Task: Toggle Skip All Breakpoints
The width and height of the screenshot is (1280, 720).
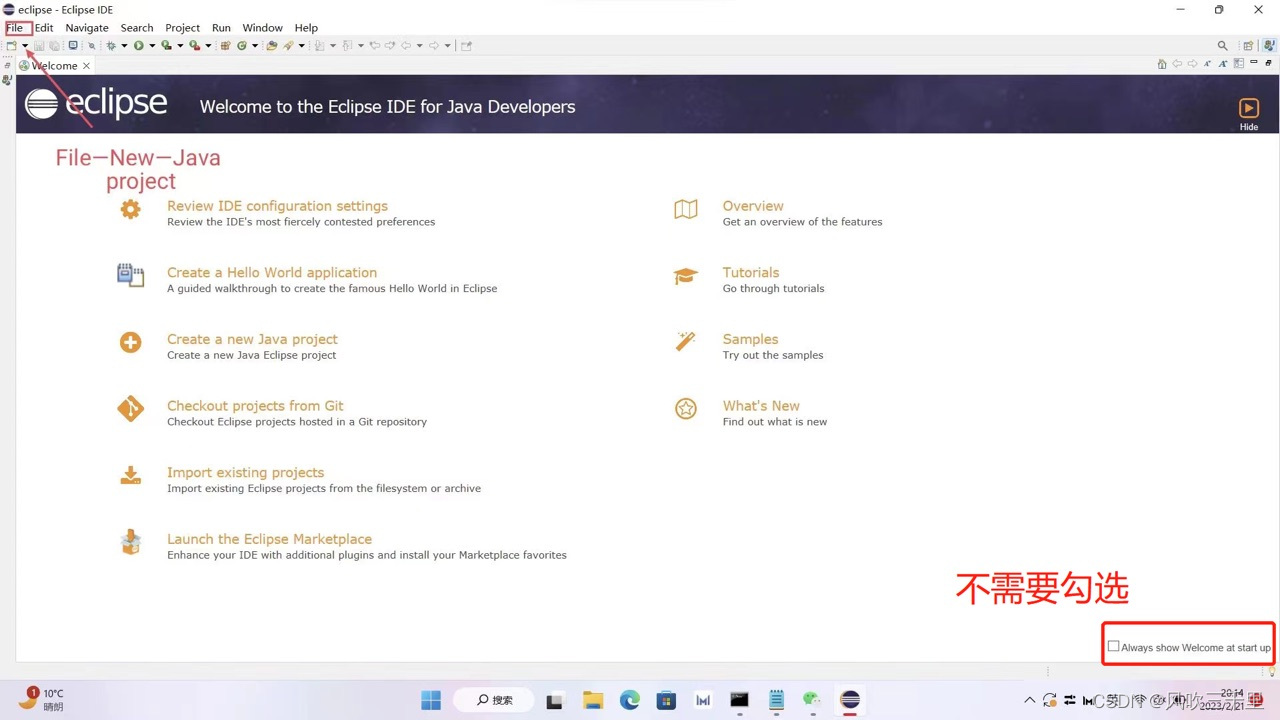Action: pos(92,45)
